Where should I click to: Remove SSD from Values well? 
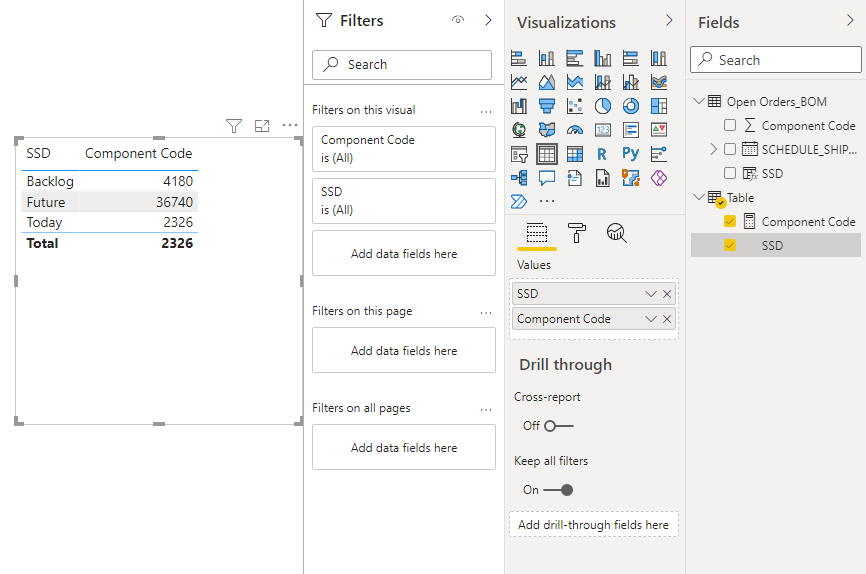pyautogui.click(x=667, y=294)
